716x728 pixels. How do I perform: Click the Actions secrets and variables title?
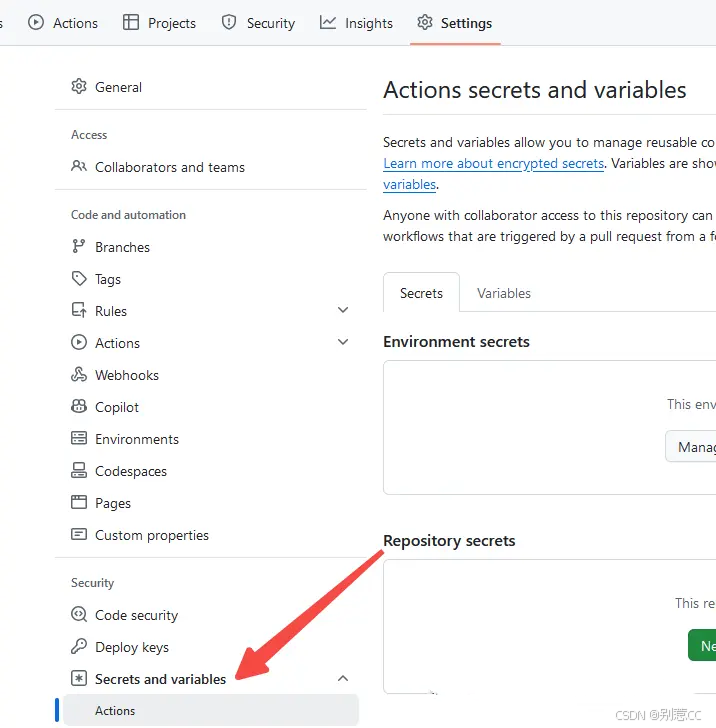pyautogui.click(x=535, y=90)
